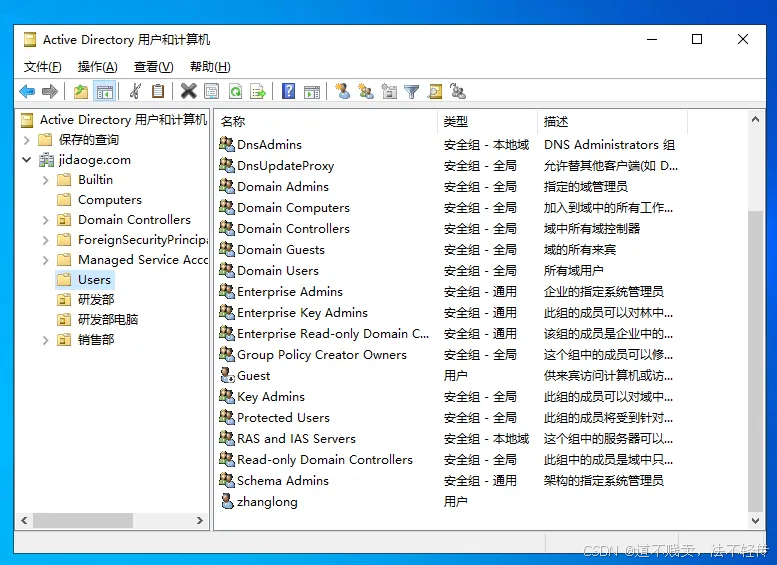Click the Delete X toolbar icon
This screenshot has width=777, height=565.
pyautogui.click(x=188, y=91)
